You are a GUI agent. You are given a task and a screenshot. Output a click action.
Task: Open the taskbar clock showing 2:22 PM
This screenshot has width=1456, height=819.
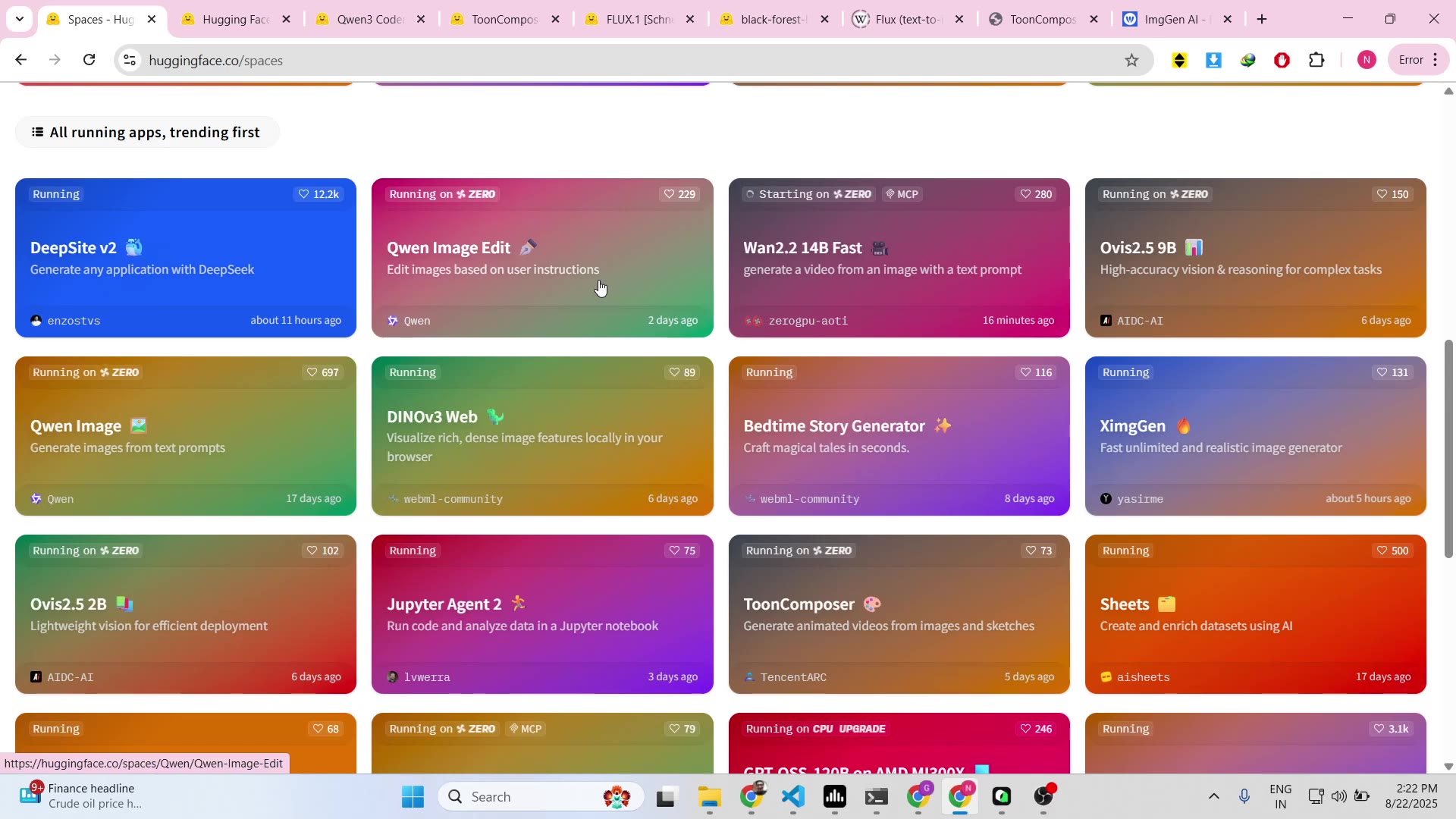tap(1411, 796)
